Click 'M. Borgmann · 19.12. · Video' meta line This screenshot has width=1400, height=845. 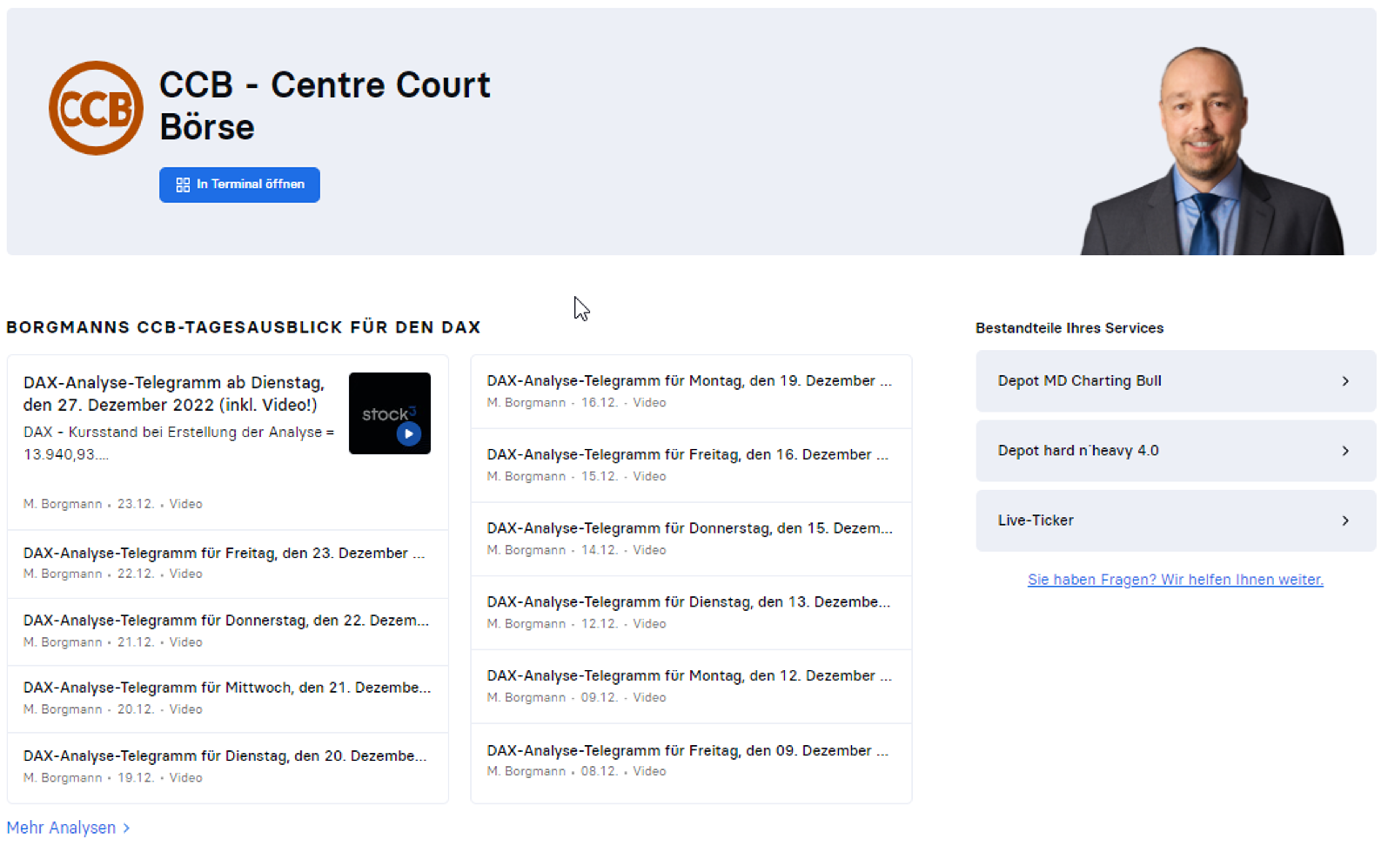tap(113, 778)
